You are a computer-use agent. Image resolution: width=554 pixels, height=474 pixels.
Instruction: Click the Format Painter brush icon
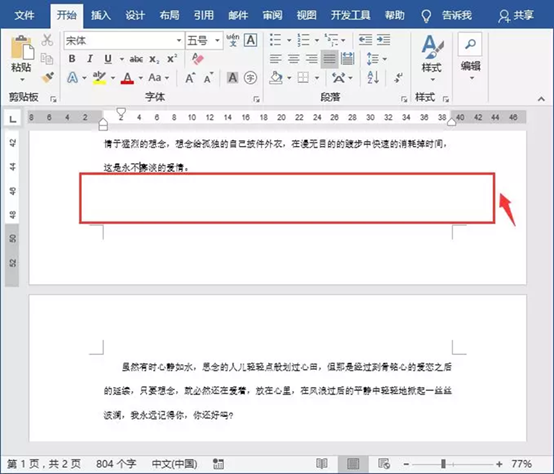(x=47, y=77)
